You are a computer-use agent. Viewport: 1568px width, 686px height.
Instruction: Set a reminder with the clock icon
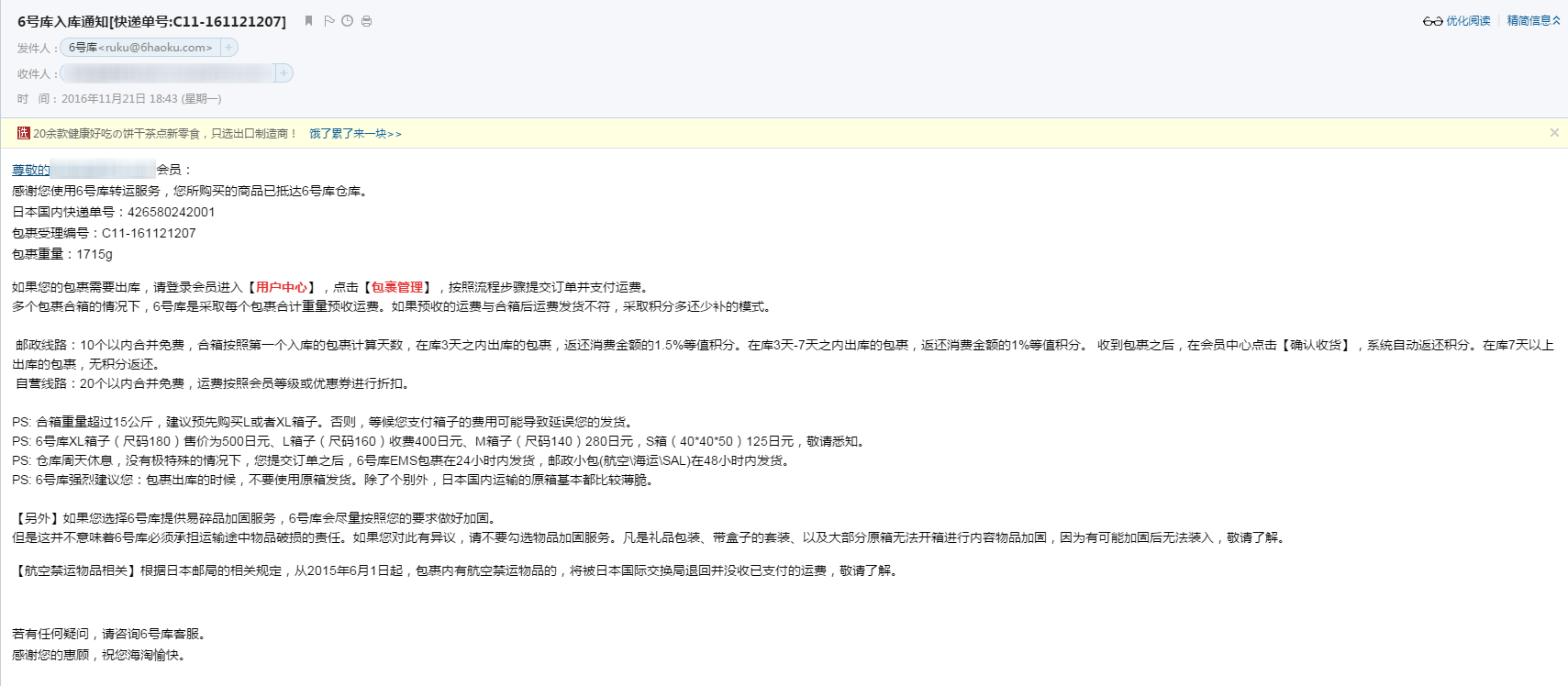pyautogui.click(x=348, y=20)
